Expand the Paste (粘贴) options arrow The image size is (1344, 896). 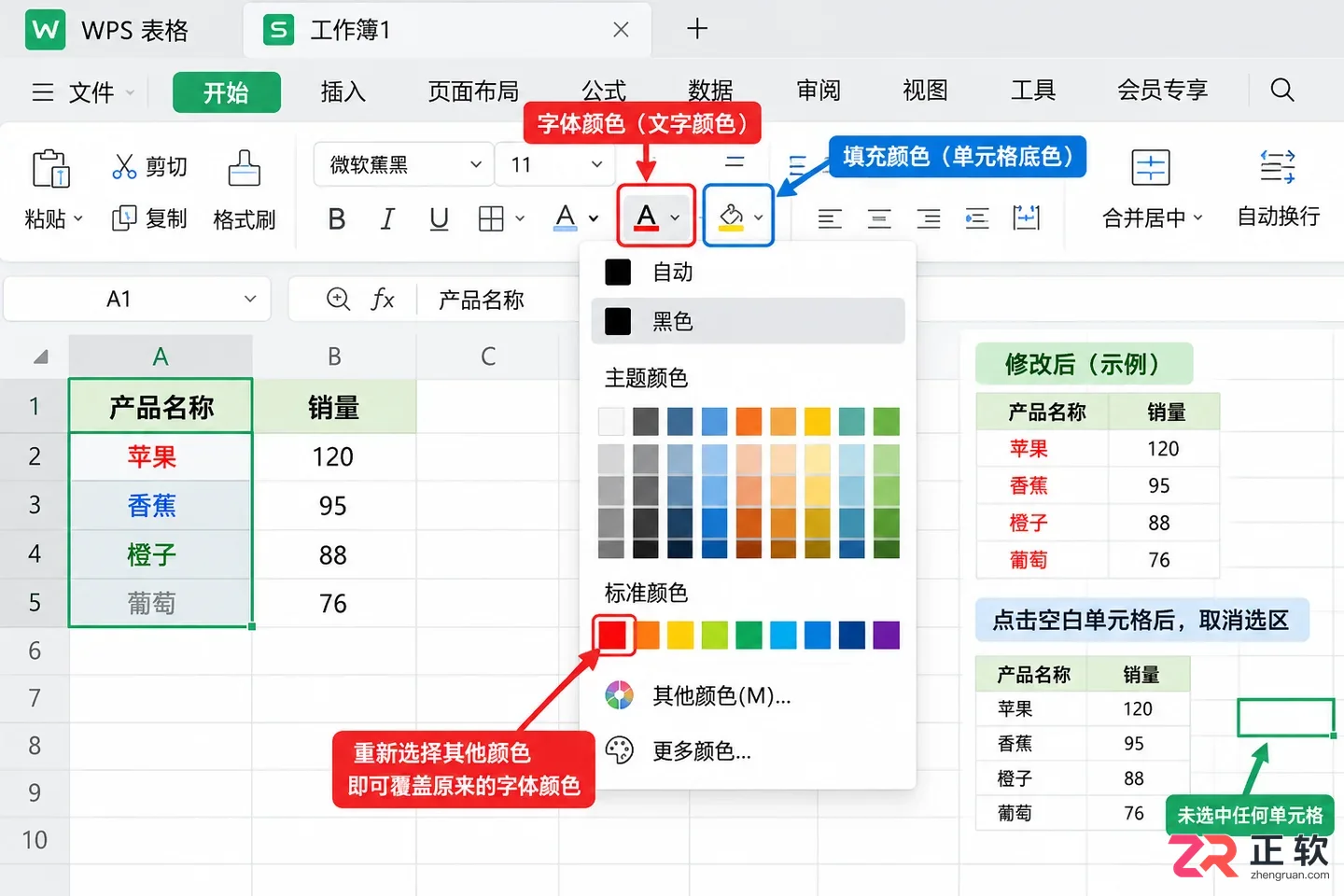pos(78,219)
